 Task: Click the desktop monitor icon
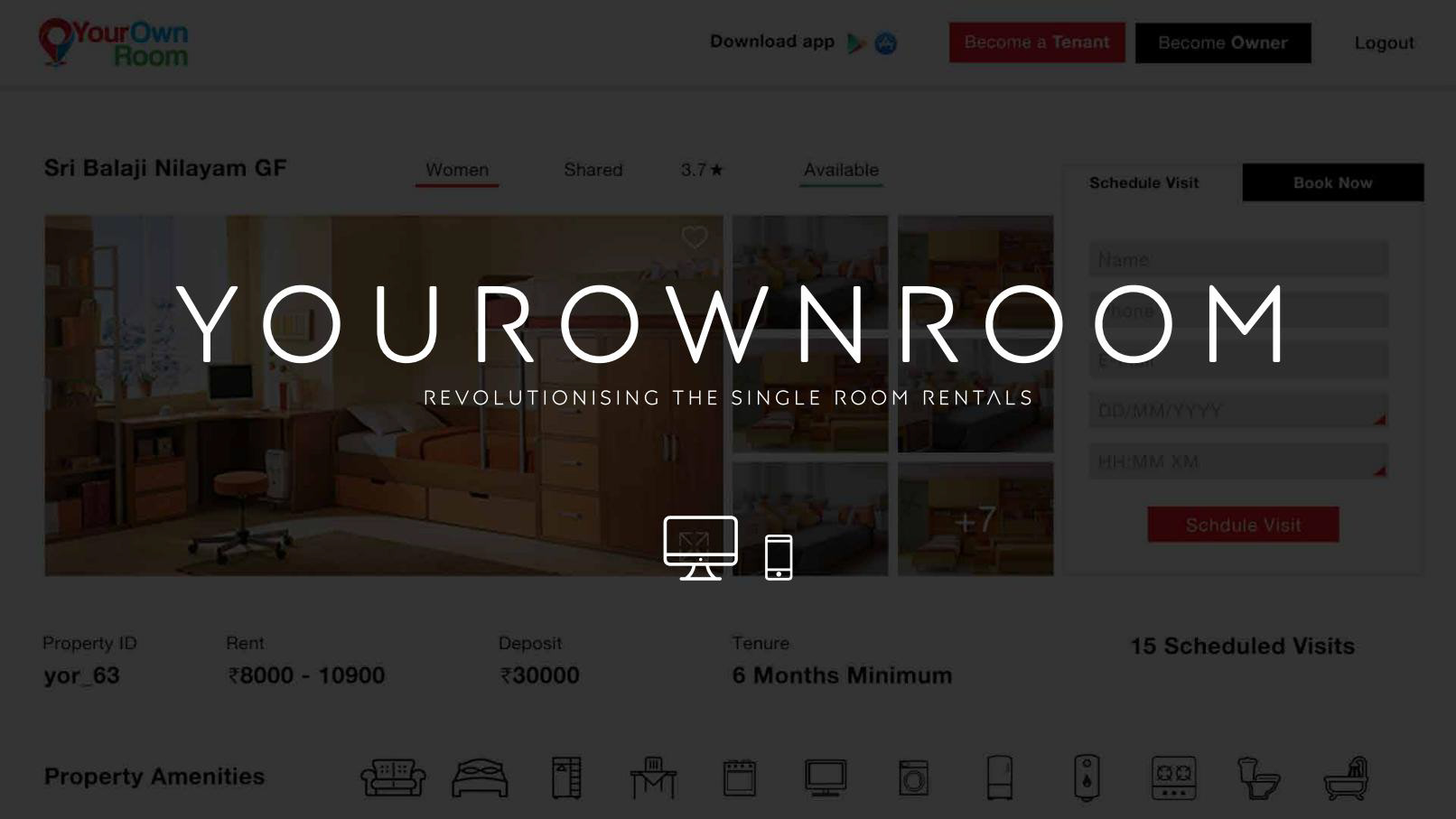click(x=700, y=548)
